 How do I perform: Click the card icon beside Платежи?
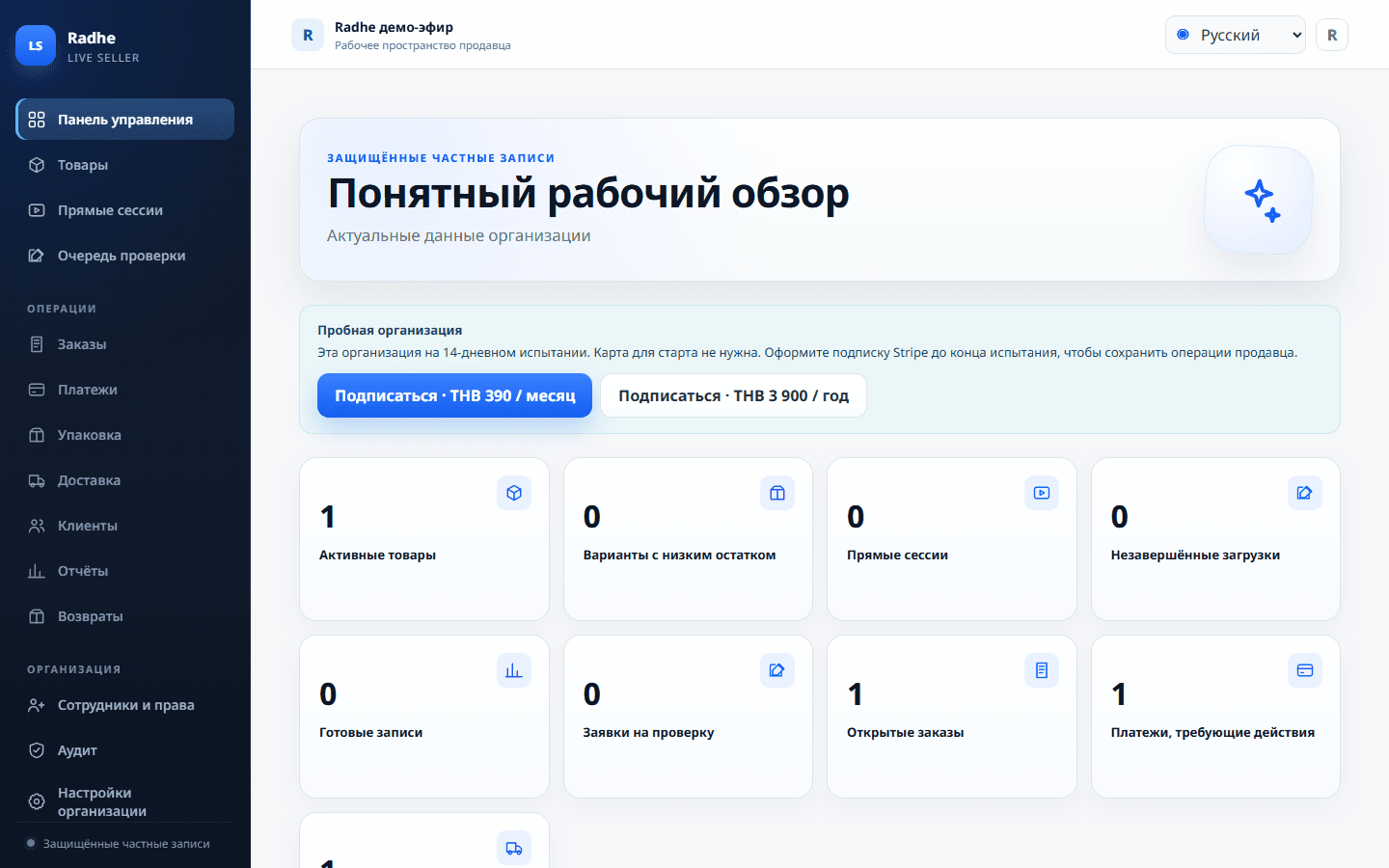pos(37,390)
